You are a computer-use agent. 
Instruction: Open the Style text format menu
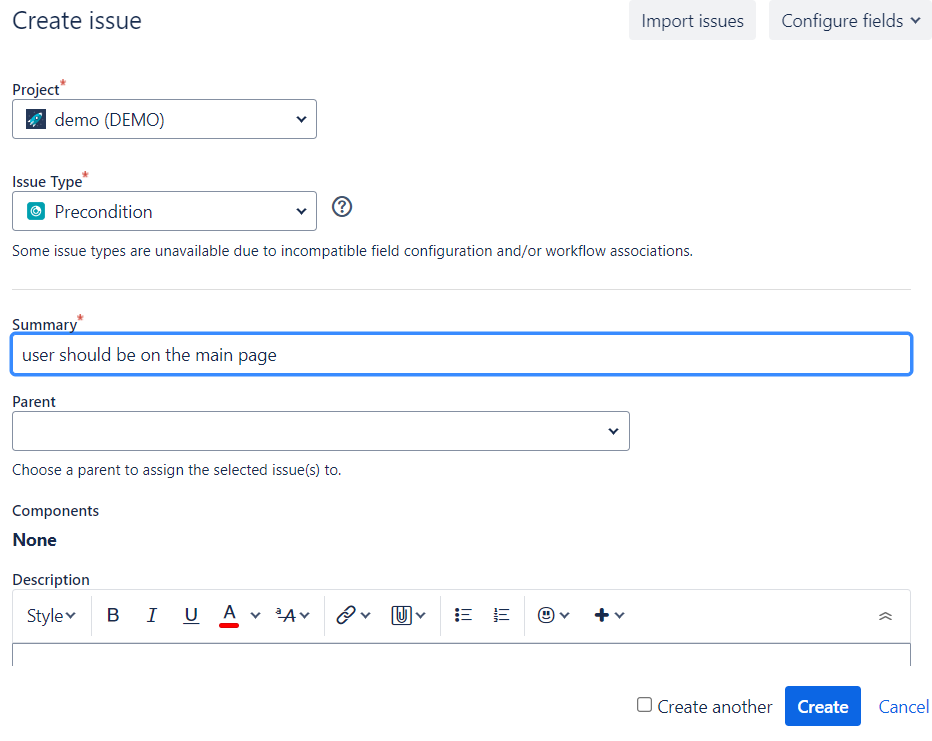pos(51,616)
